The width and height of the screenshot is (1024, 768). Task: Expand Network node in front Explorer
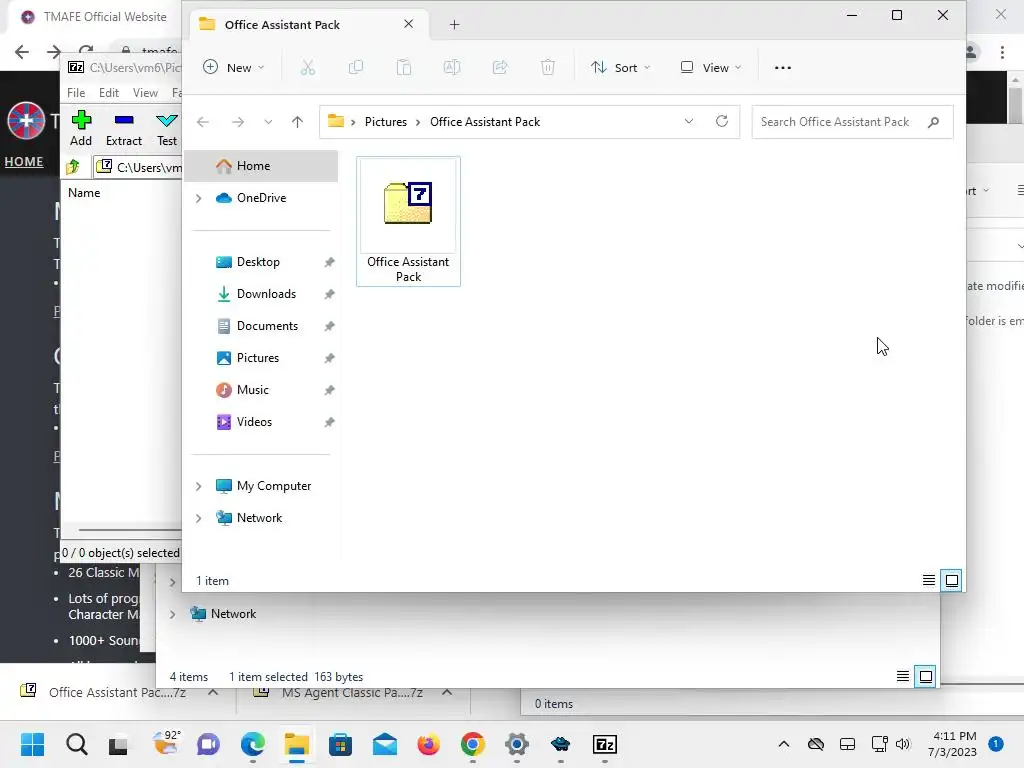pyautogui.click(x=199, y=518)
